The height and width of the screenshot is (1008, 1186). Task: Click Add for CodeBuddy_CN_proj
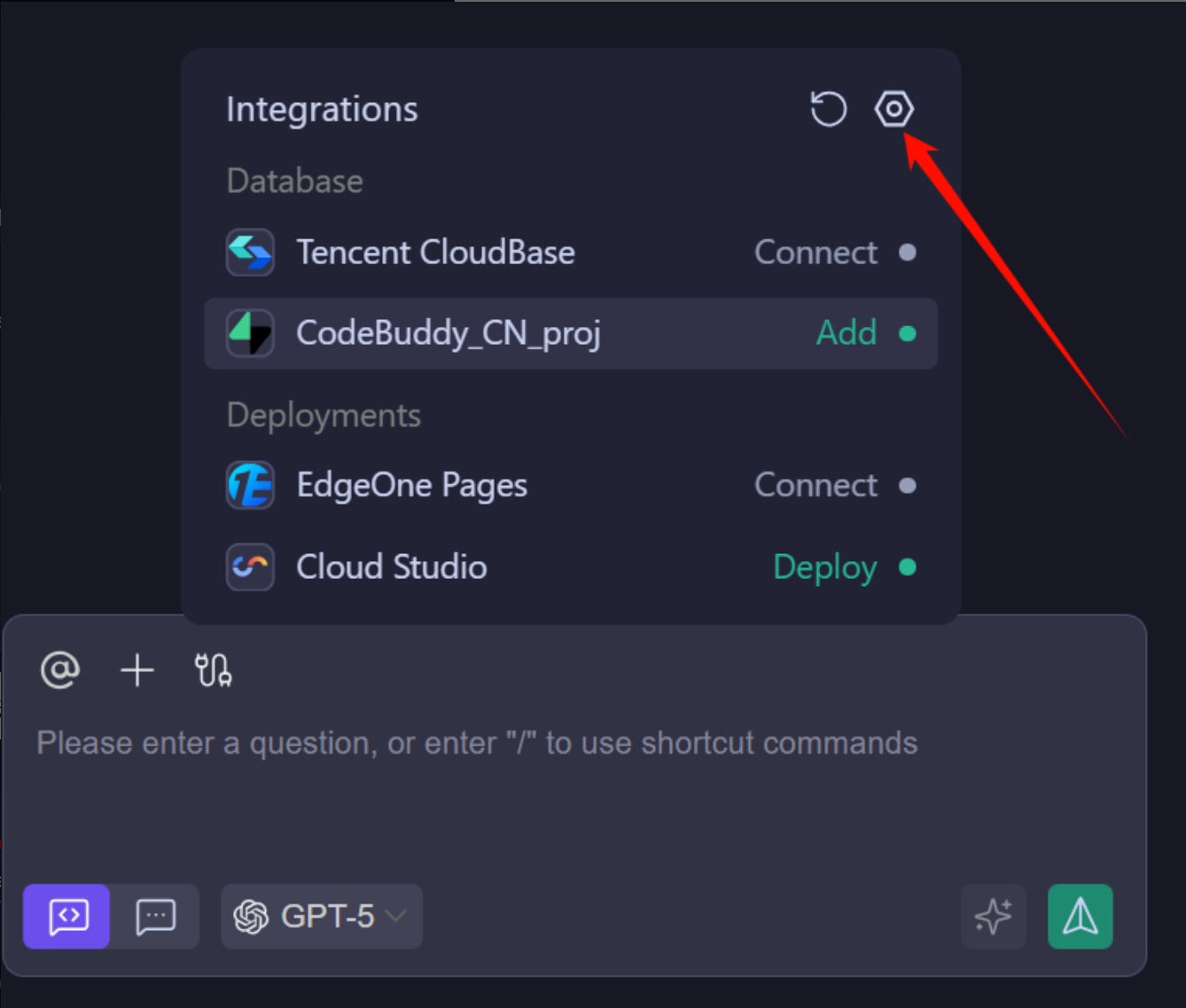847,333
